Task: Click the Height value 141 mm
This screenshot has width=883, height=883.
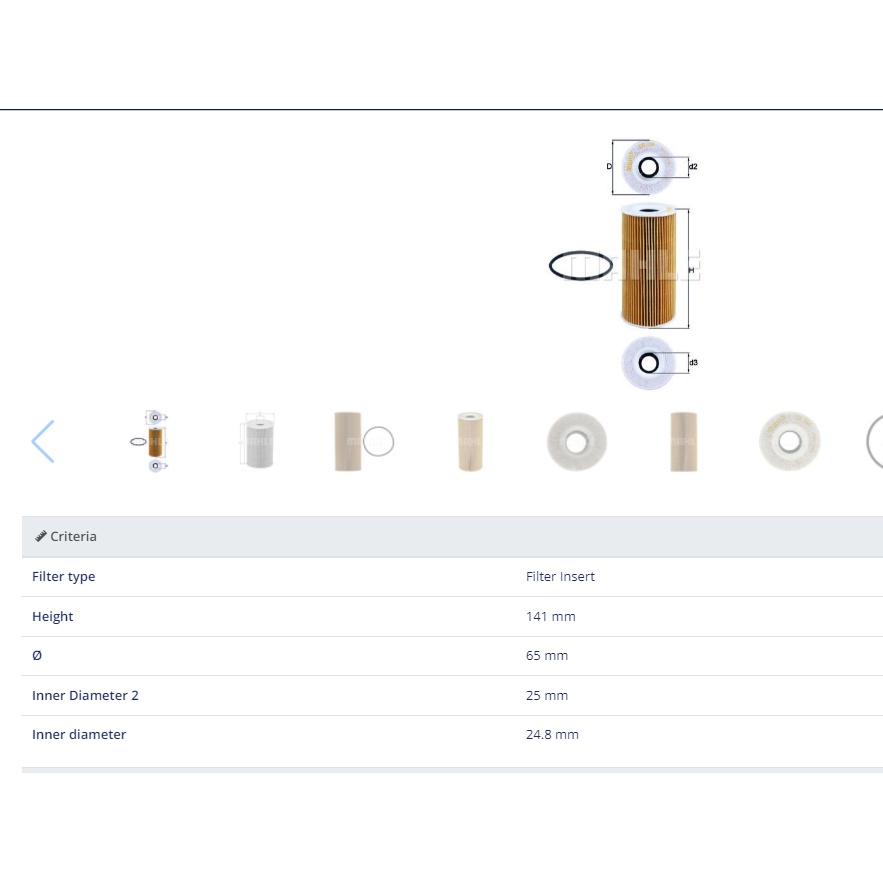Action: pyautogui.click(x=550, y=617)
